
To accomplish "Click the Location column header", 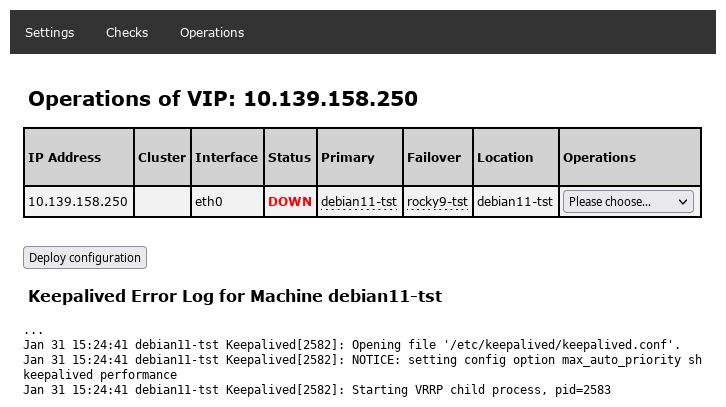I will [x=505, y=157].
